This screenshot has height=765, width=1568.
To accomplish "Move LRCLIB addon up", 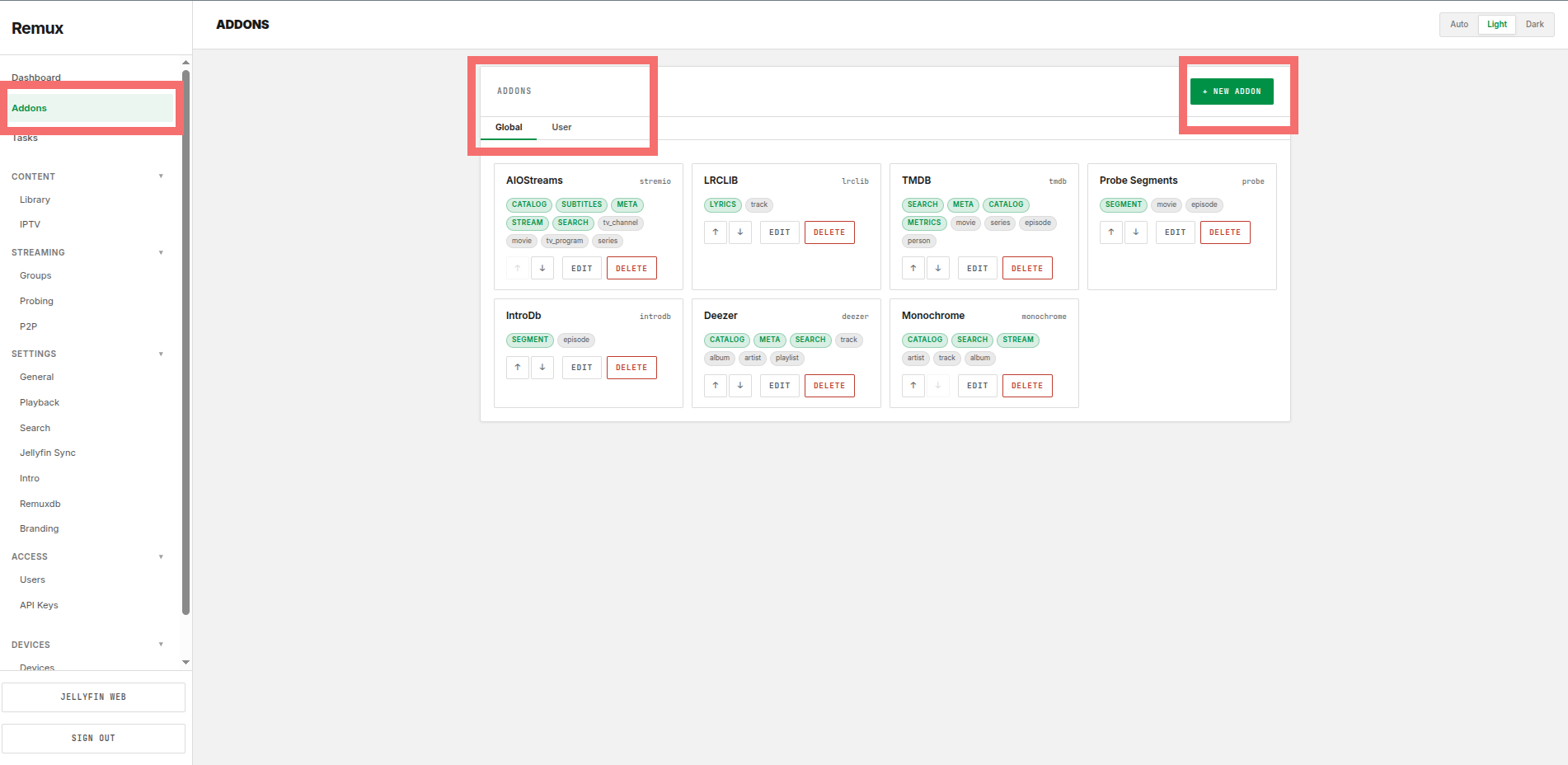I will pyautogui.click(x=716, y=232).
